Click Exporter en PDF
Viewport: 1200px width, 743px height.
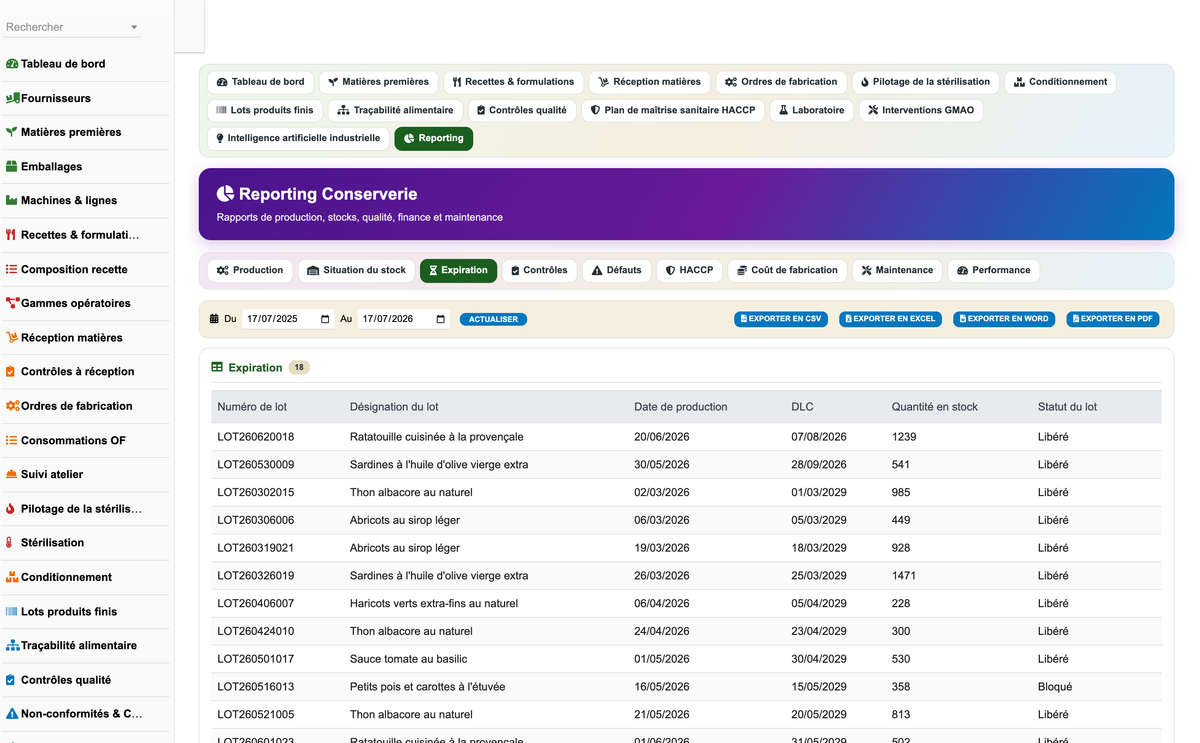coord(1113,319)
